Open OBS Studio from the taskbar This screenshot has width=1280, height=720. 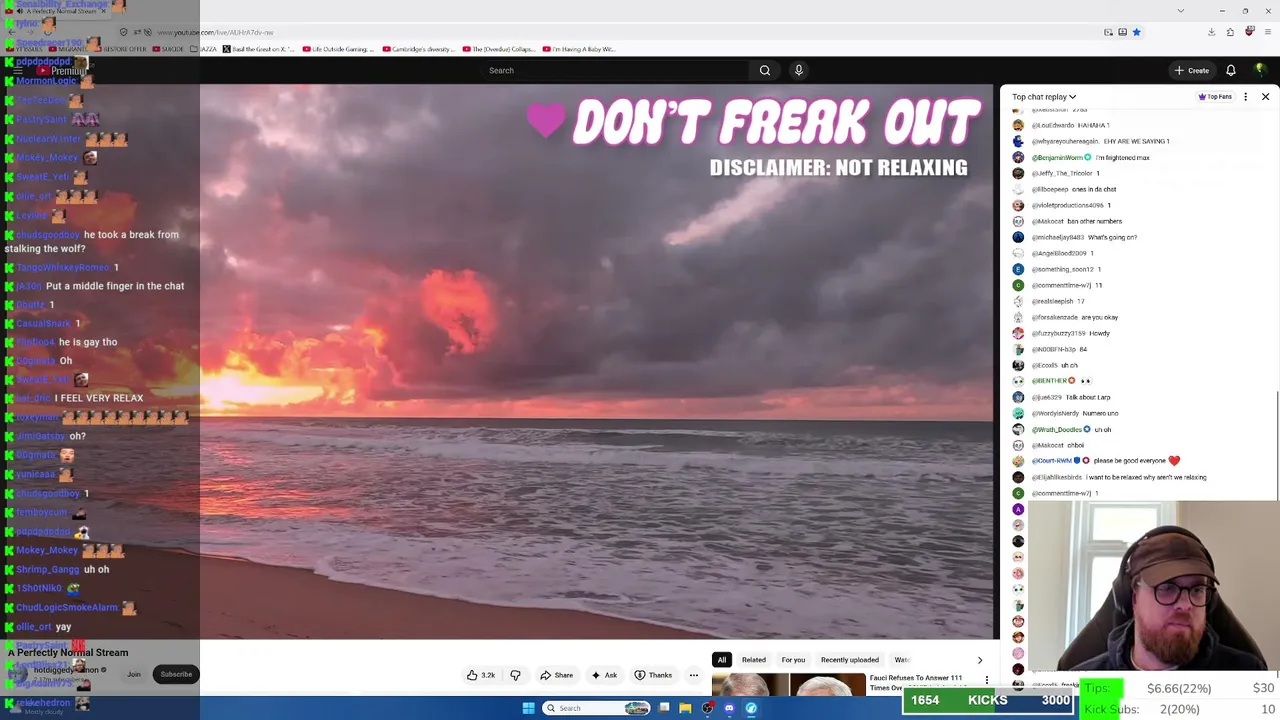(x=708, y=708)
